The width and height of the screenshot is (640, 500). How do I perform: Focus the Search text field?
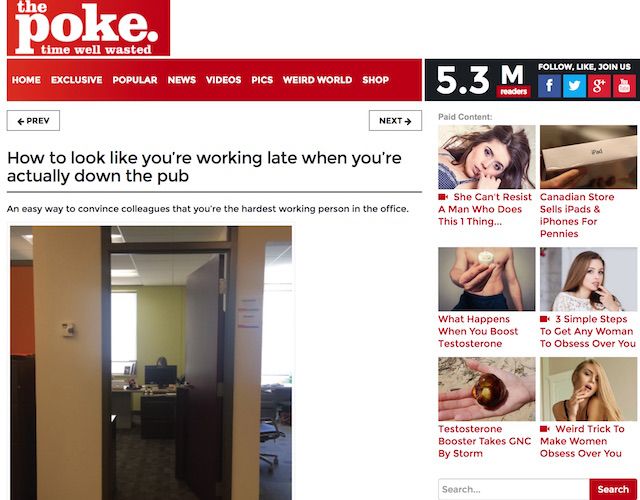(x=514, y=489)
